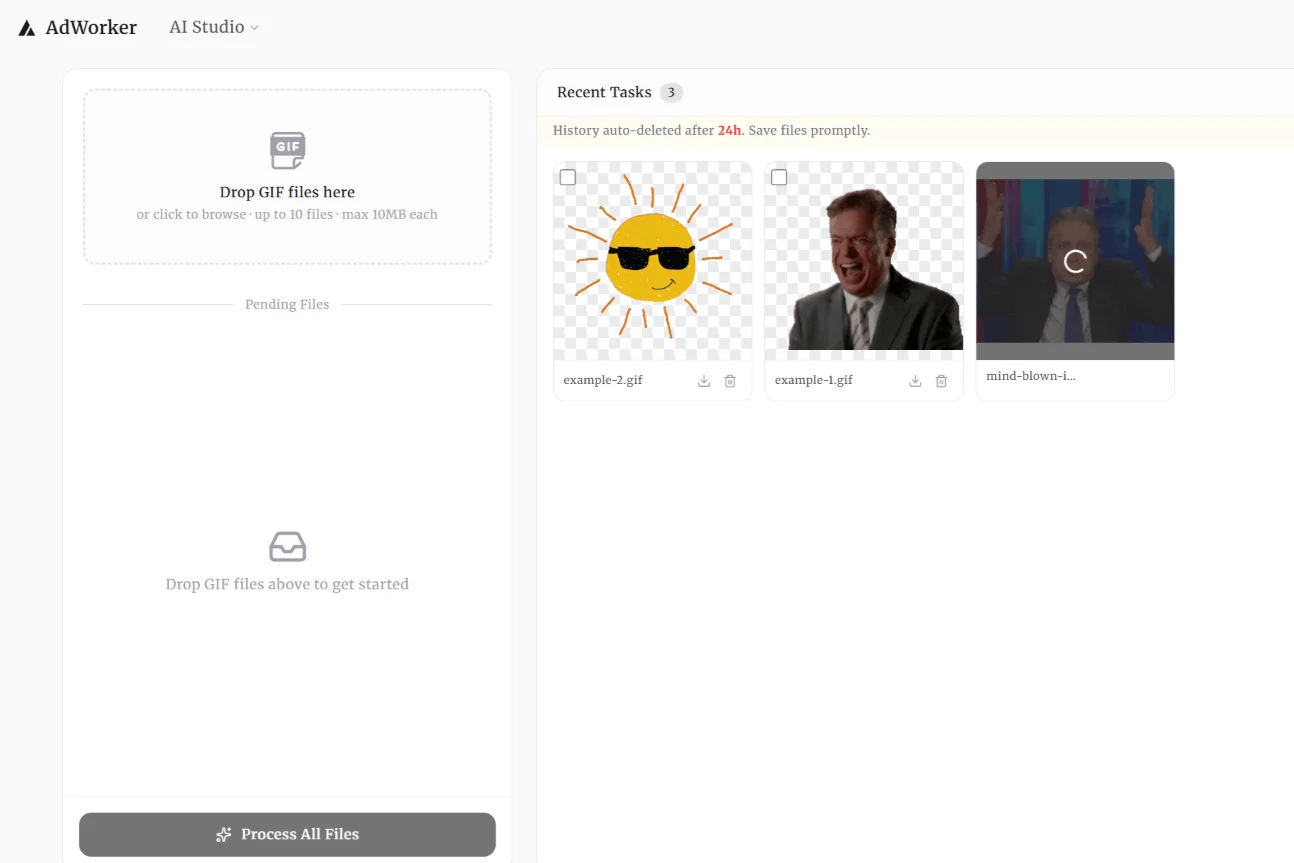Click the example-2.gif file name
The width and height of the screenshot is (1294, 863).
(x=603, y=380)
